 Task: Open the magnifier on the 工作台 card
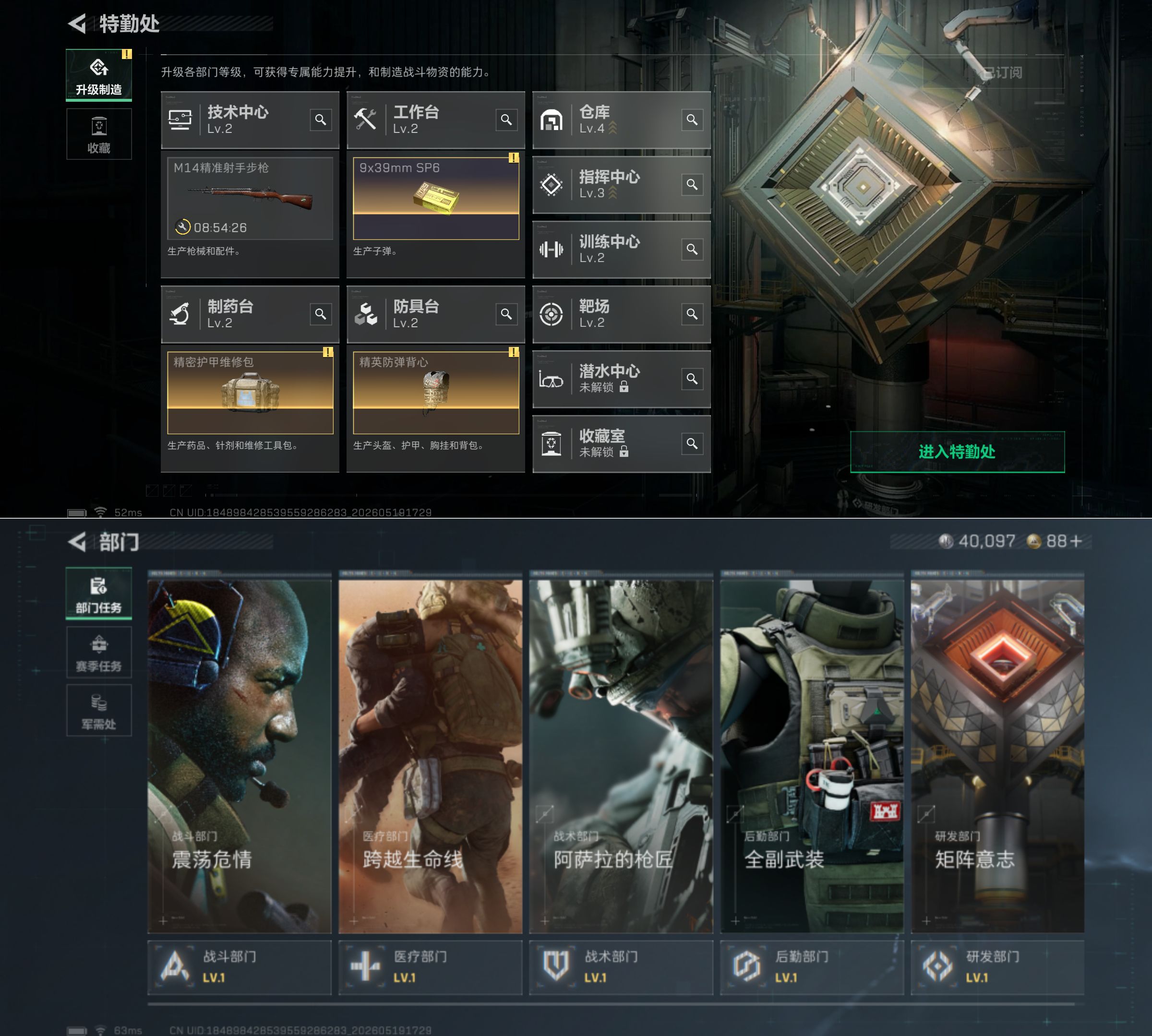506,119
